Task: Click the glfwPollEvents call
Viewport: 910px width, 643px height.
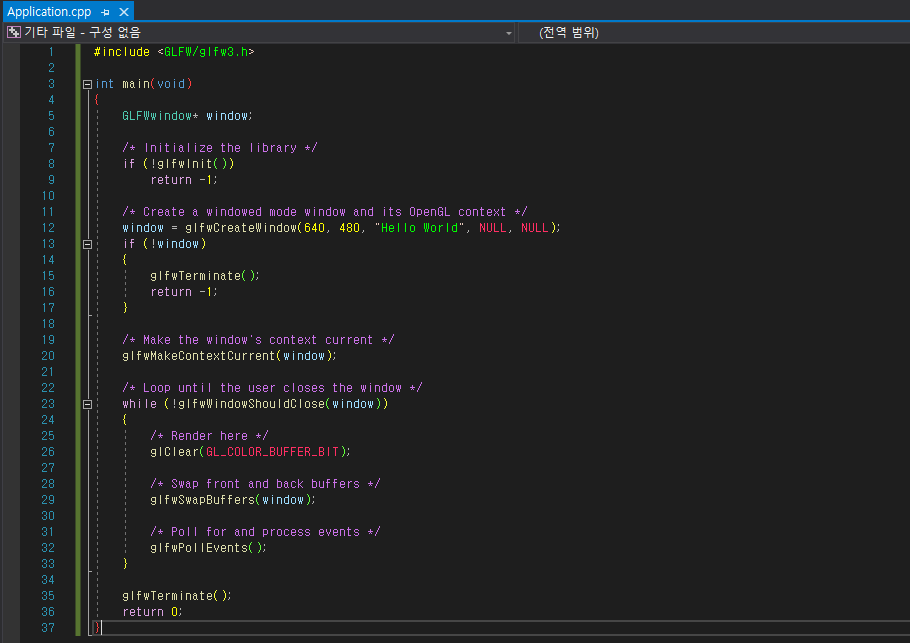Action: coord(199,548)
